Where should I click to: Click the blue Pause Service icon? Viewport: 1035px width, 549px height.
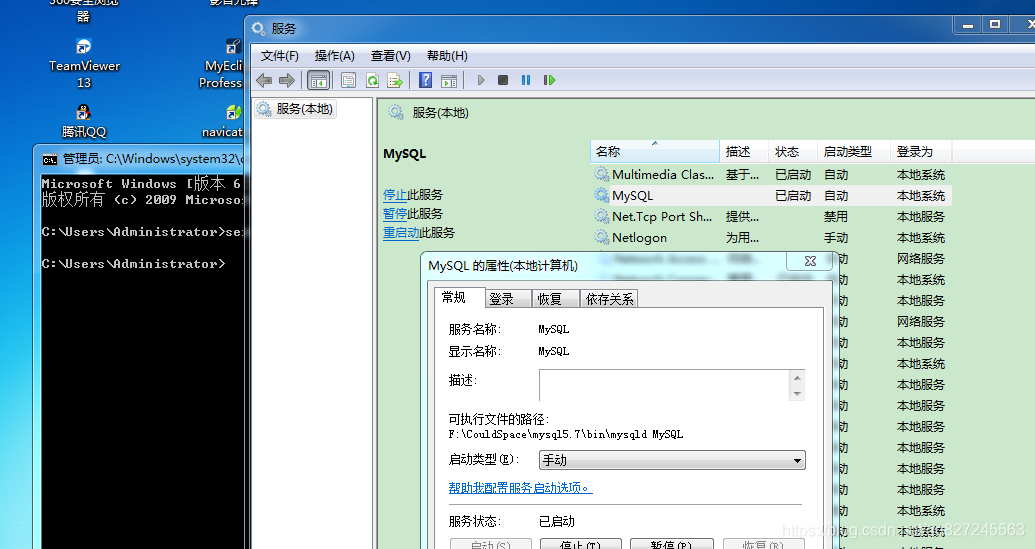[526, 80]
